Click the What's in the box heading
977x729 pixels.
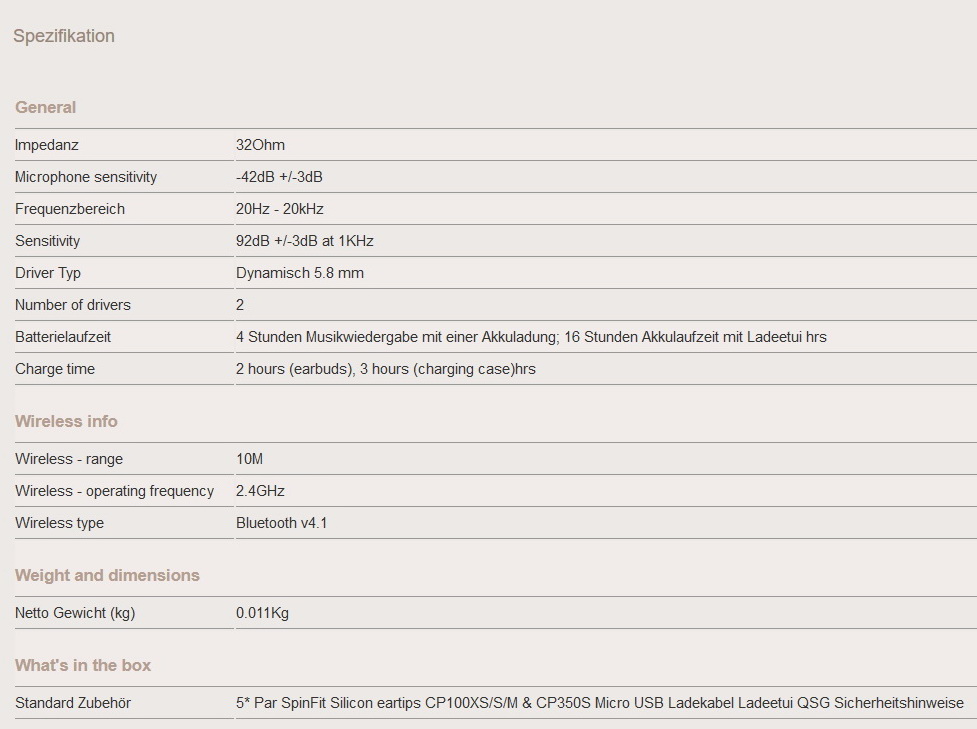[83, 665]
